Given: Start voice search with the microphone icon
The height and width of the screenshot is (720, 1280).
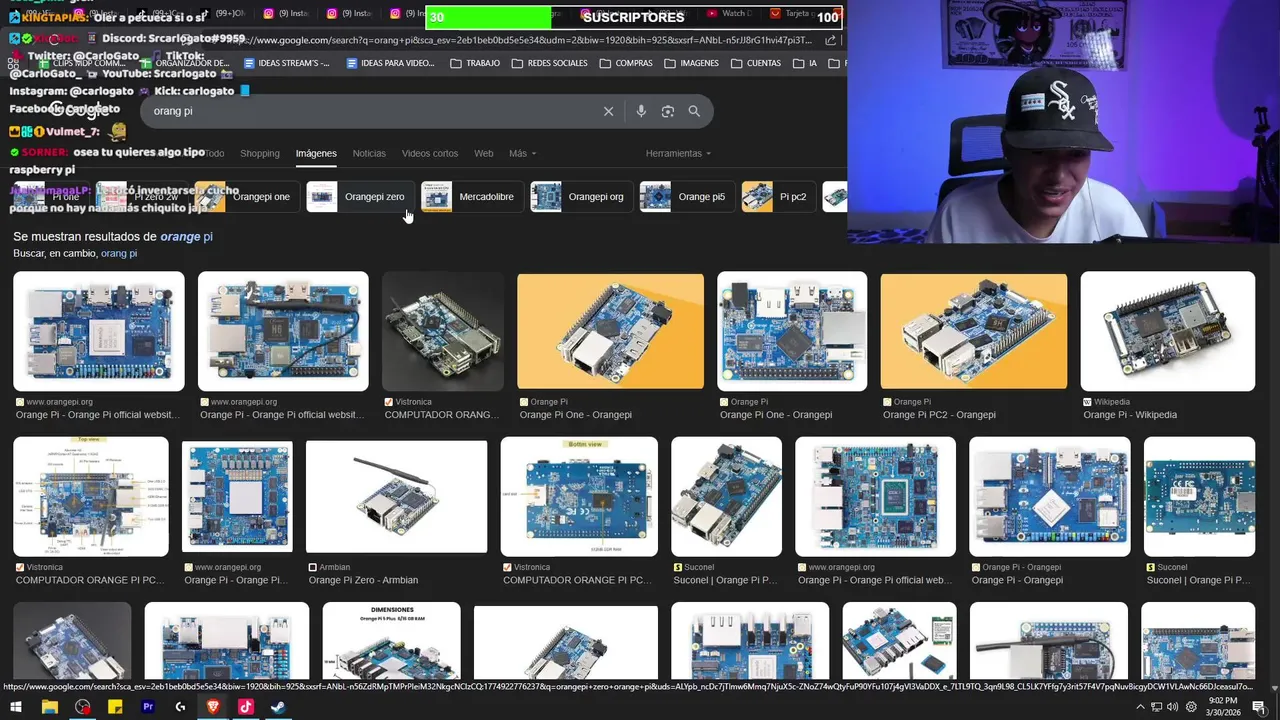Looking at the screenshot, I should (641, 111).
